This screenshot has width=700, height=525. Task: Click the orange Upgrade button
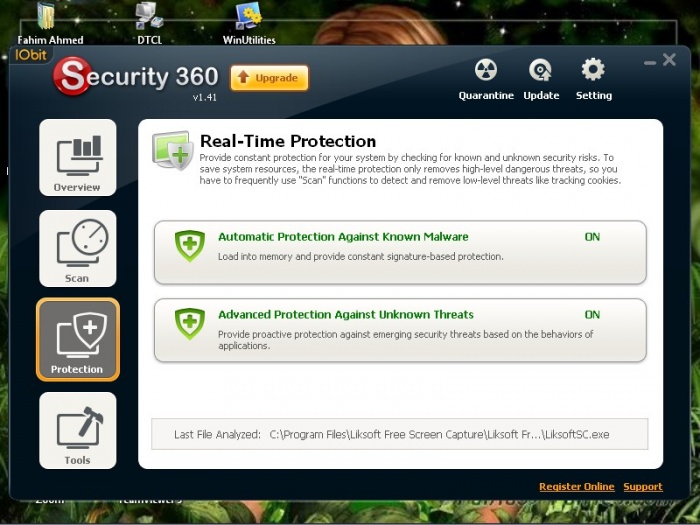tap(269, 78)
